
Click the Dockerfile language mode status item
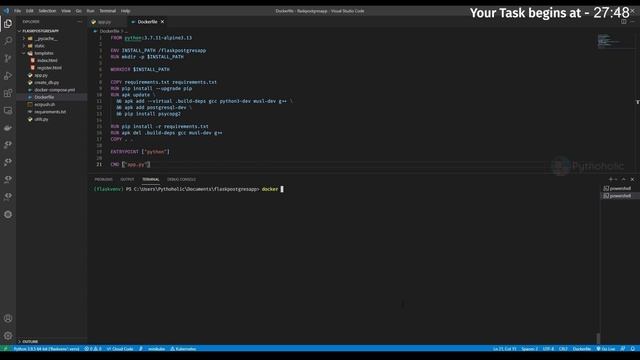(x=582, y=349)
